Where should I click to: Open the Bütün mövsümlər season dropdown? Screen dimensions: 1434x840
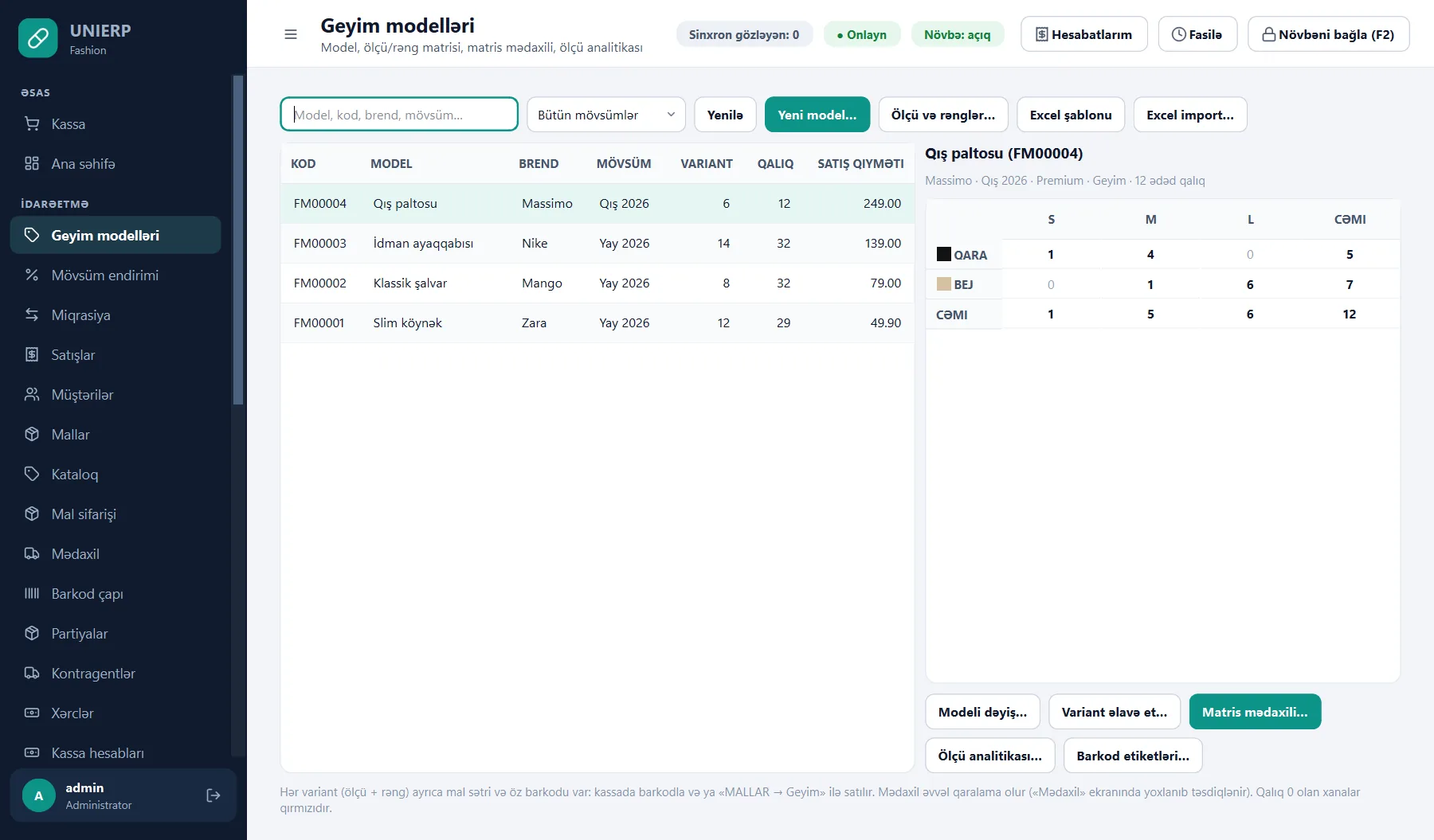tap(606, 115)
